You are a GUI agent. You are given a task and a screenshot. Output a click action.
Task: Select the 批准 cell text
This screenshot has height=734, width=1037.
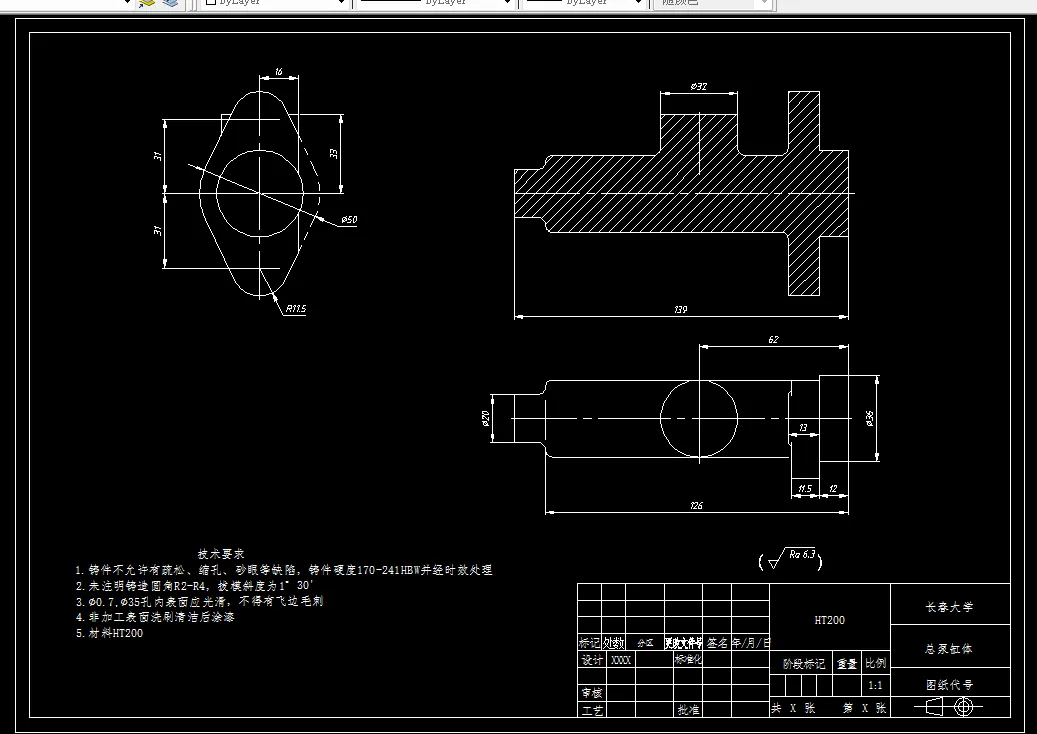(688, 710)
